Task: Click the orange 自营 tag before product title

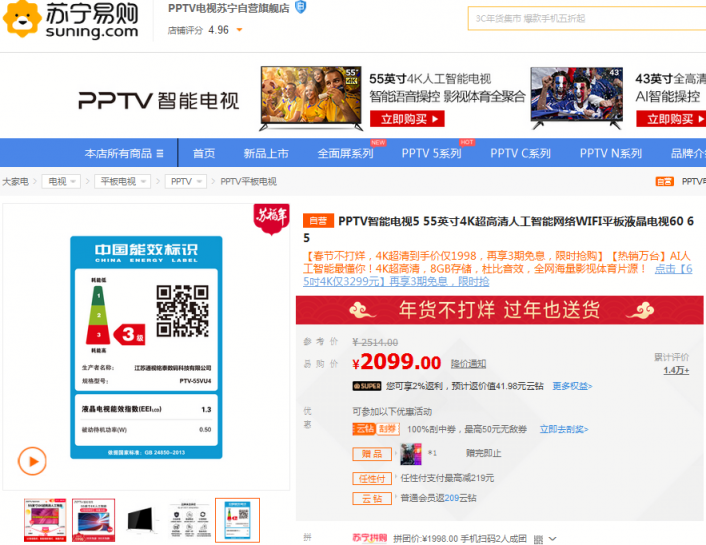Action: click(318, 221)
